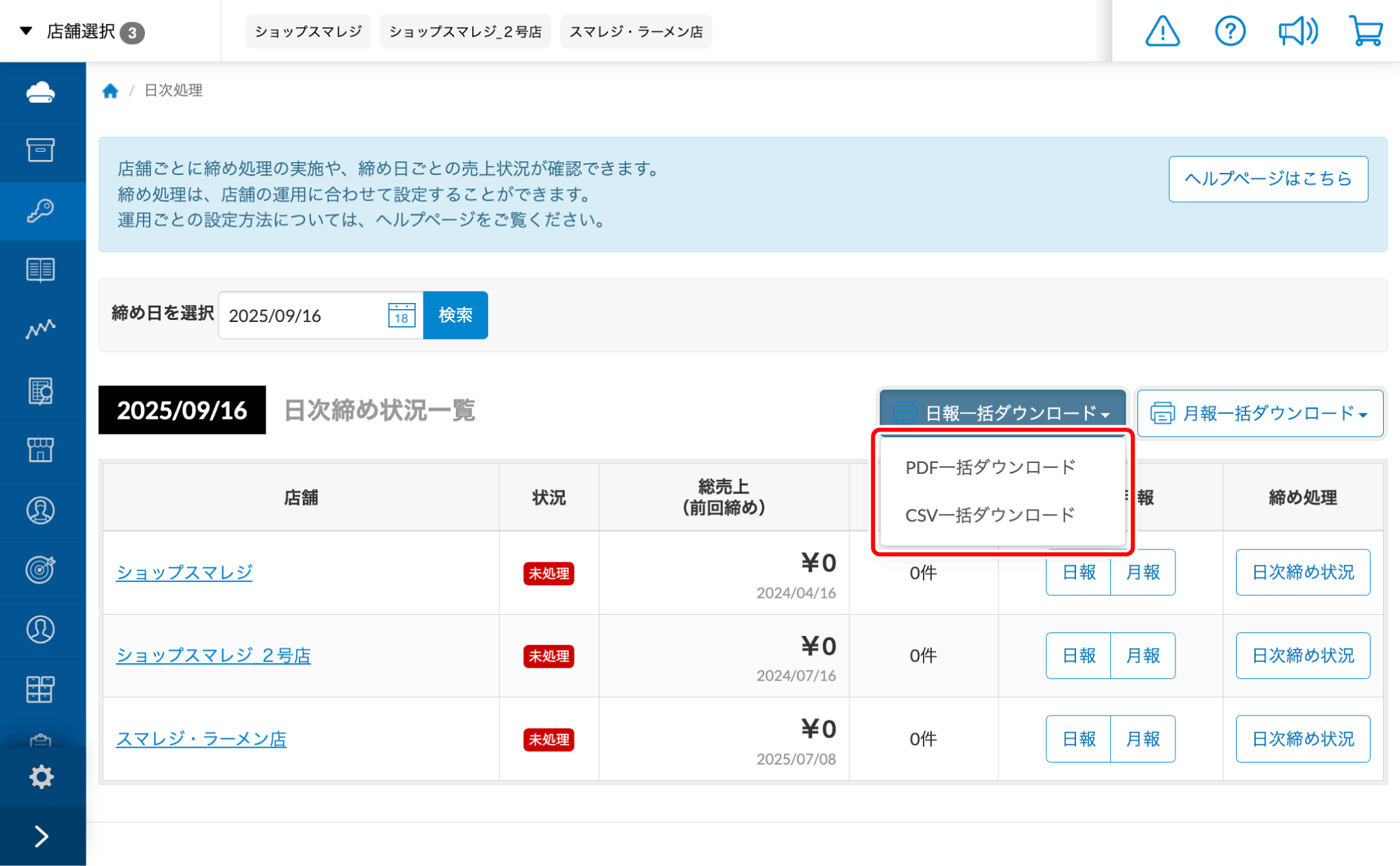Open the スマレジ・ラーメン店 store link
The image size is (1400, 866).
pyautogui.click(x=201, y=739)
